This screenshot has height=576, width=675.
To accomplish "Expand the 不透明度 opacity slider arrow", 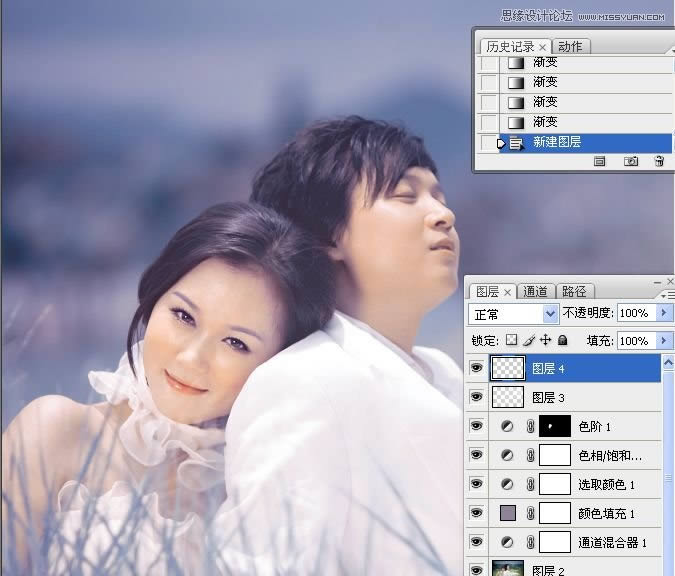I will point(662,313).
